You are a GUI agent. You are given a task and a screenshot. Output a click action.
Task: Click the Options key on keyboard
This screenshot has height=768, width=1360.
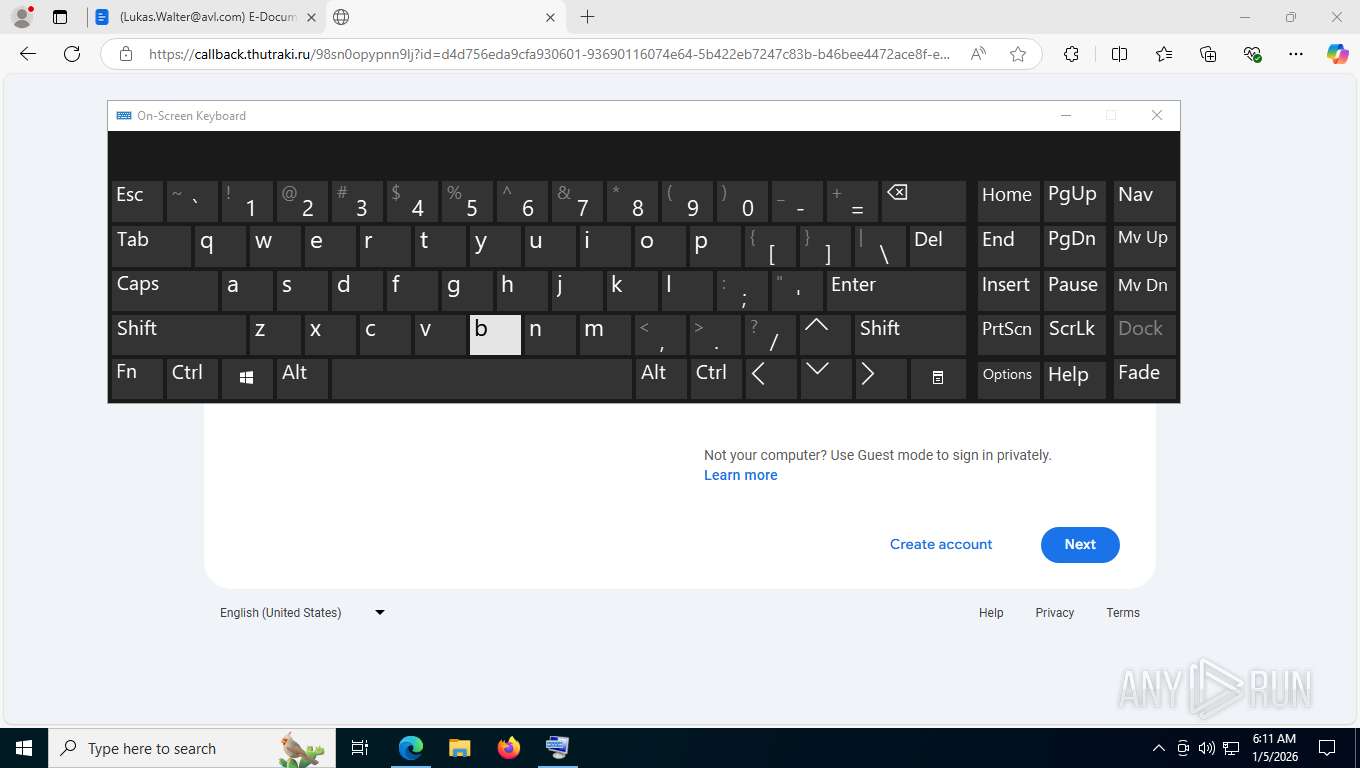(x=1007, y=378)
